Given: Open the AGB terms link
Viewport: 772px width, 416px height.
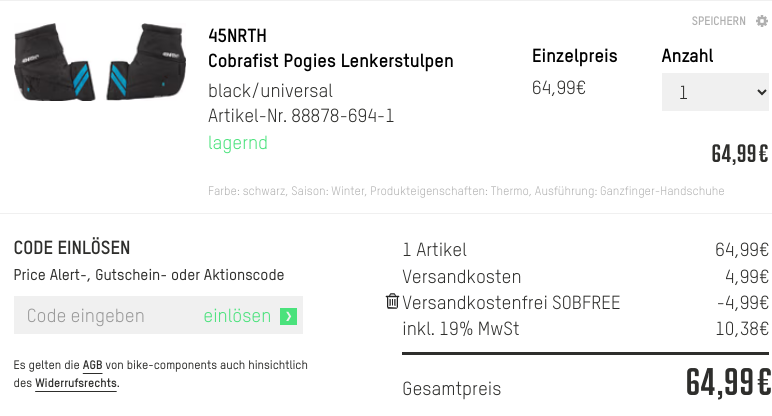Looking at the screenshot, I should coord(92,366).
